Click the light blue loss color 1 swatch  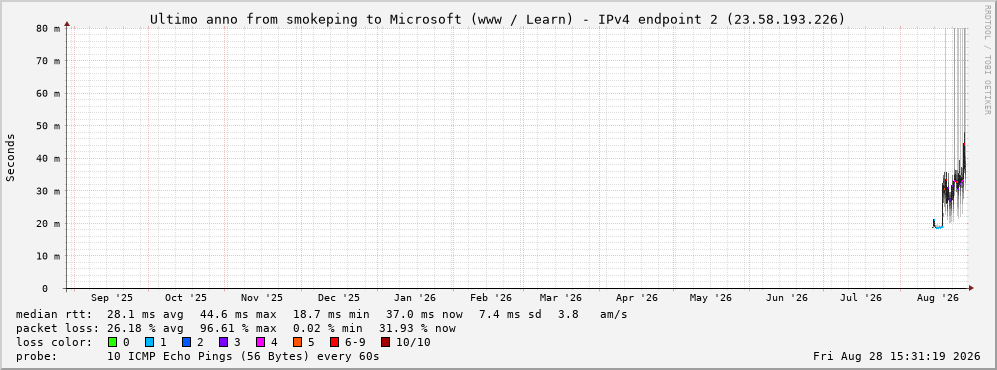(x=149, y=342)
